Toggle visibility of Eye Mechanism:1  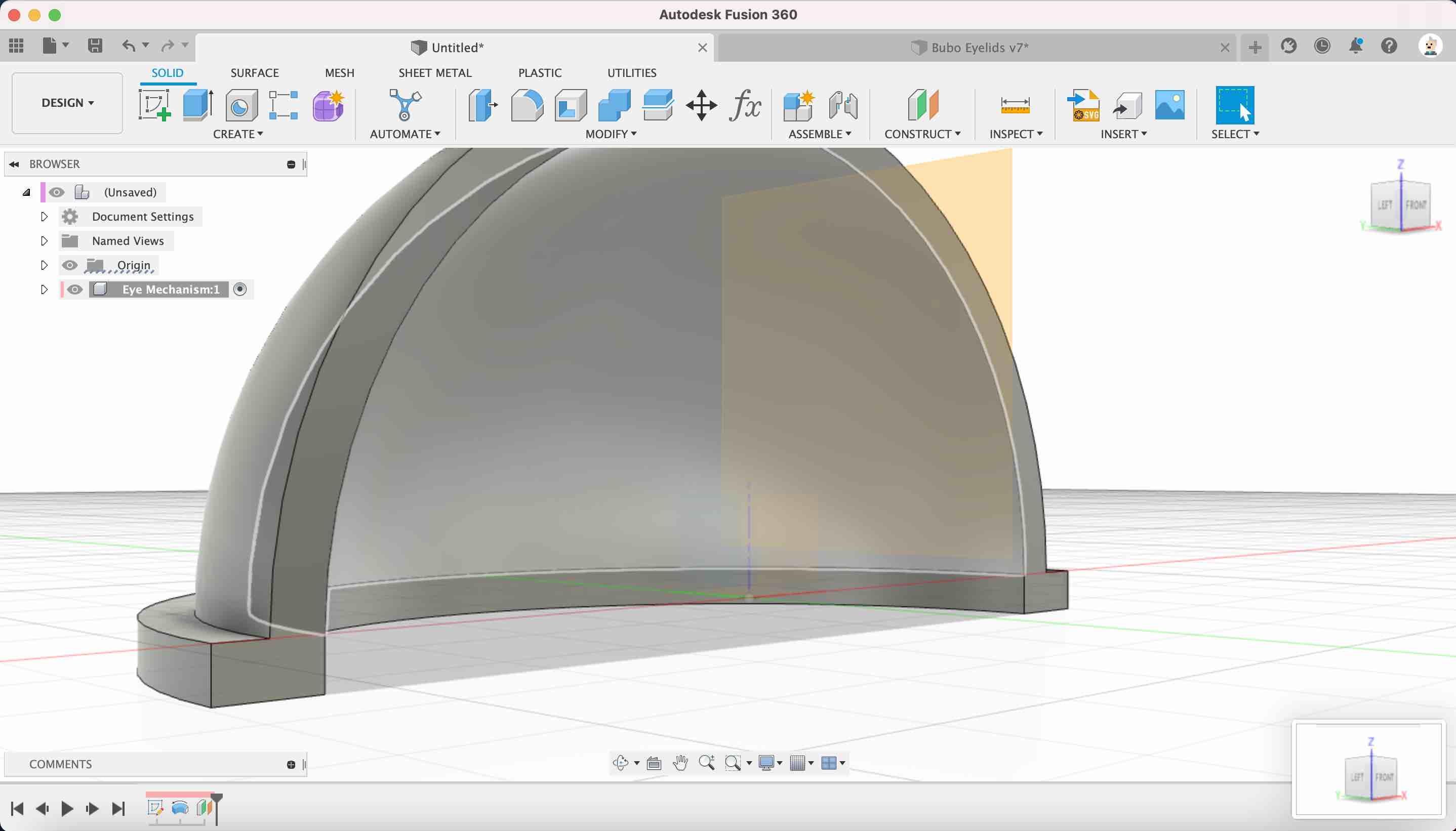point(75,289)
